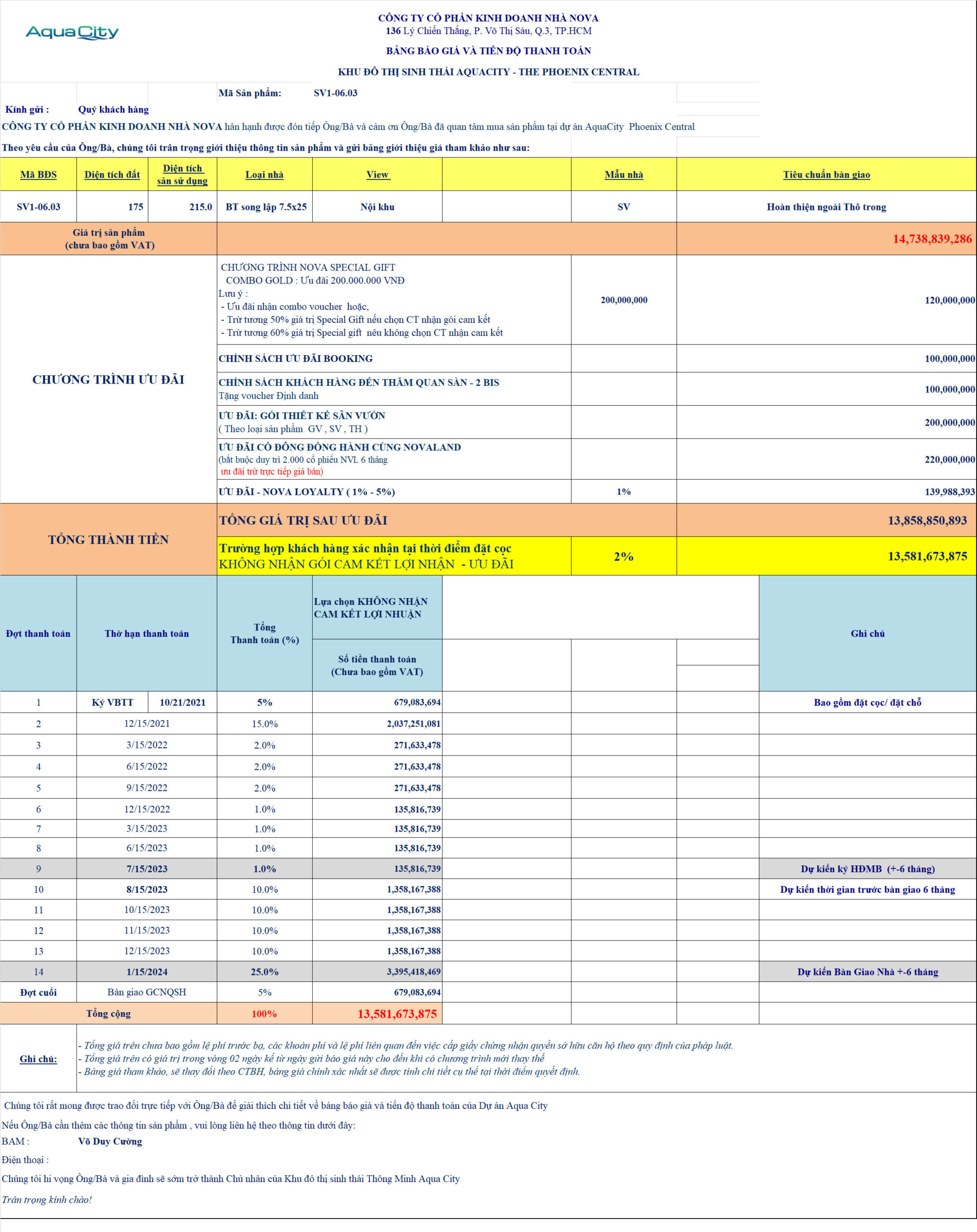
Task: Select the 'ƯU ĐÃI - NOVA LOYALTY' row label
Action: (x=307, y=492)
